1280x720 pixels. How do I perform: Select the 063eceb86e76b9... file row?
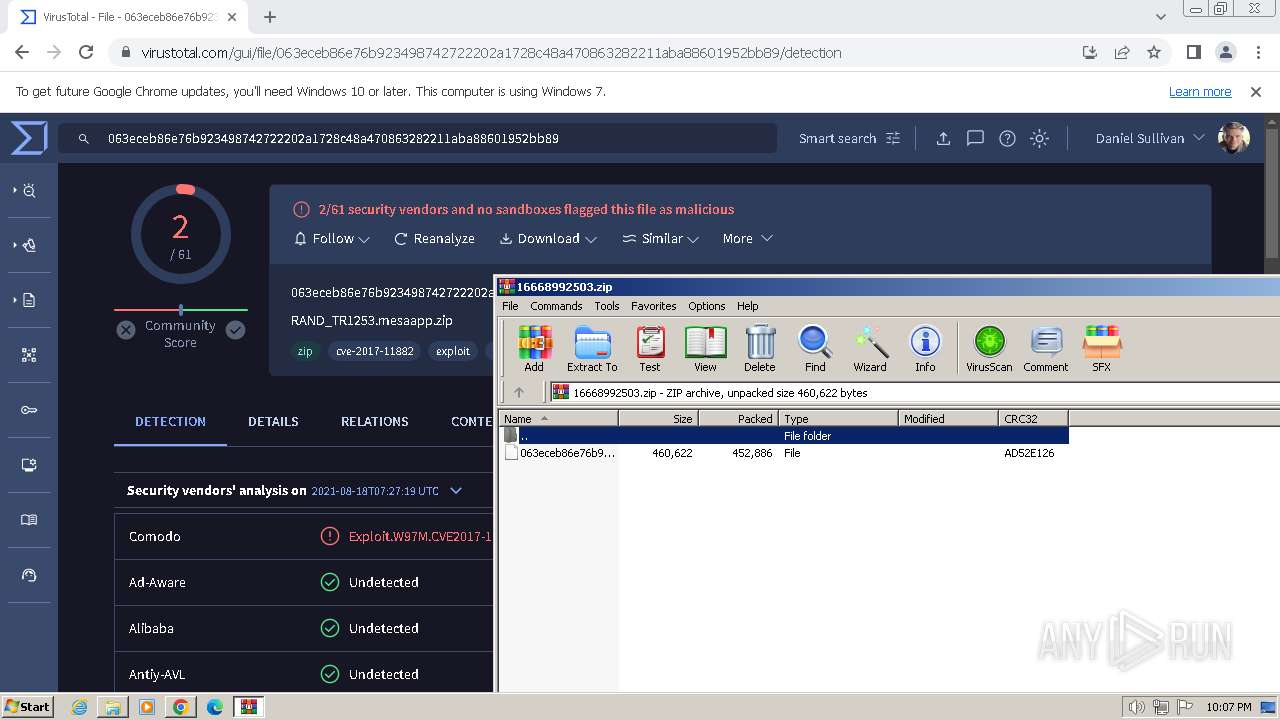[784, 453]
